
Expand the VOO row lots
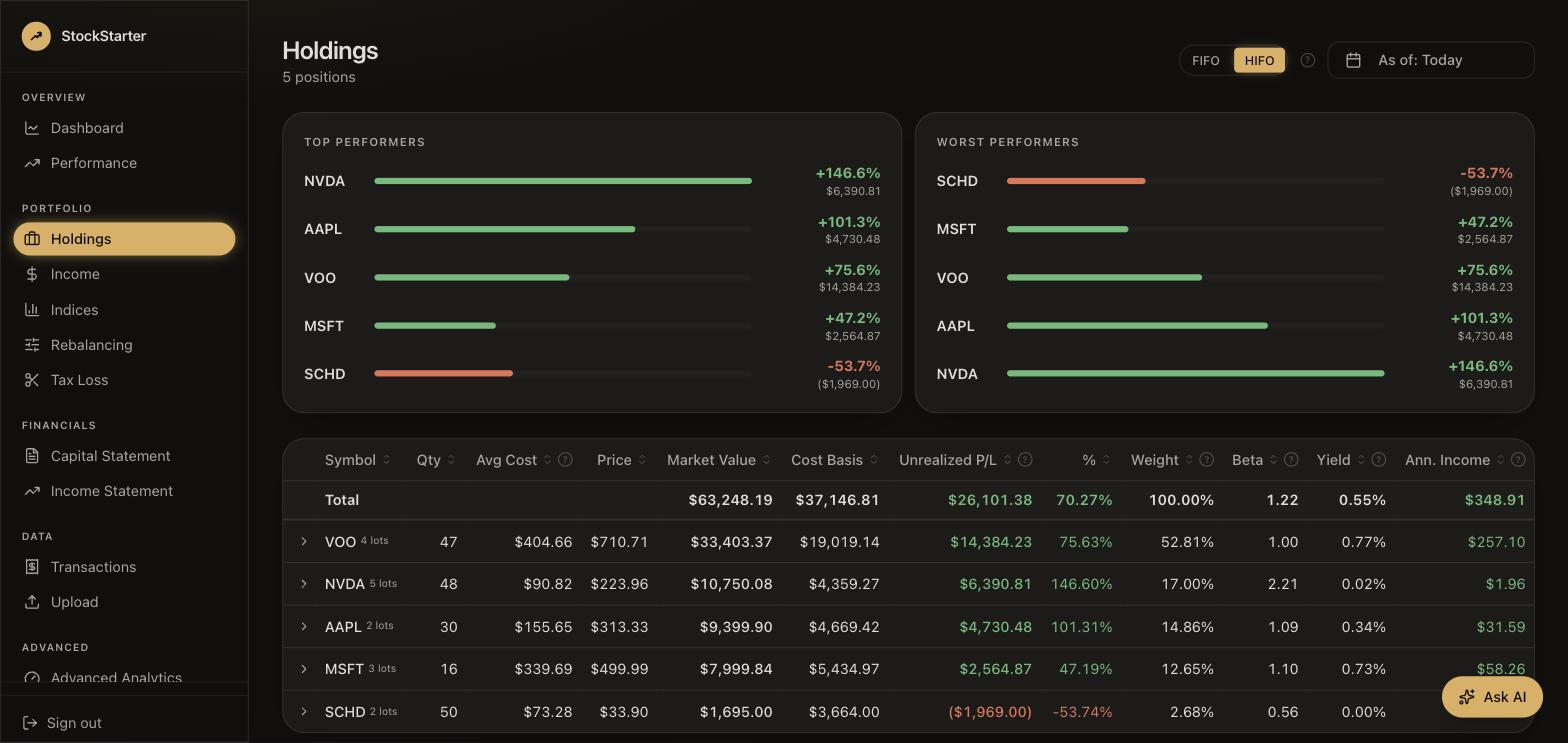tap(304, 542)
